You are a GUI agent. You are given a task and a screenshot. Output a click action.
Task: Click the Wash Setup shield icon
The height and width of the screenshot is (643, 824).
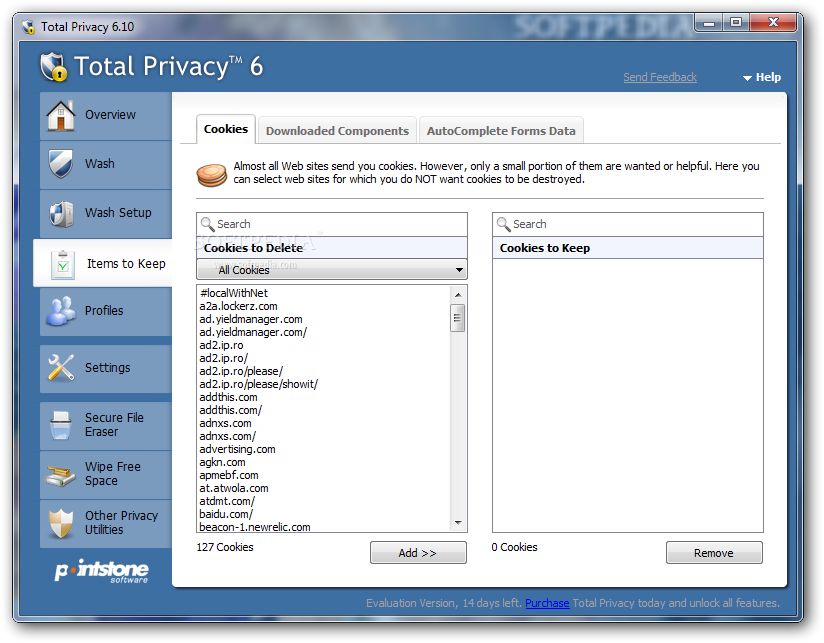(x=61, y=213)
